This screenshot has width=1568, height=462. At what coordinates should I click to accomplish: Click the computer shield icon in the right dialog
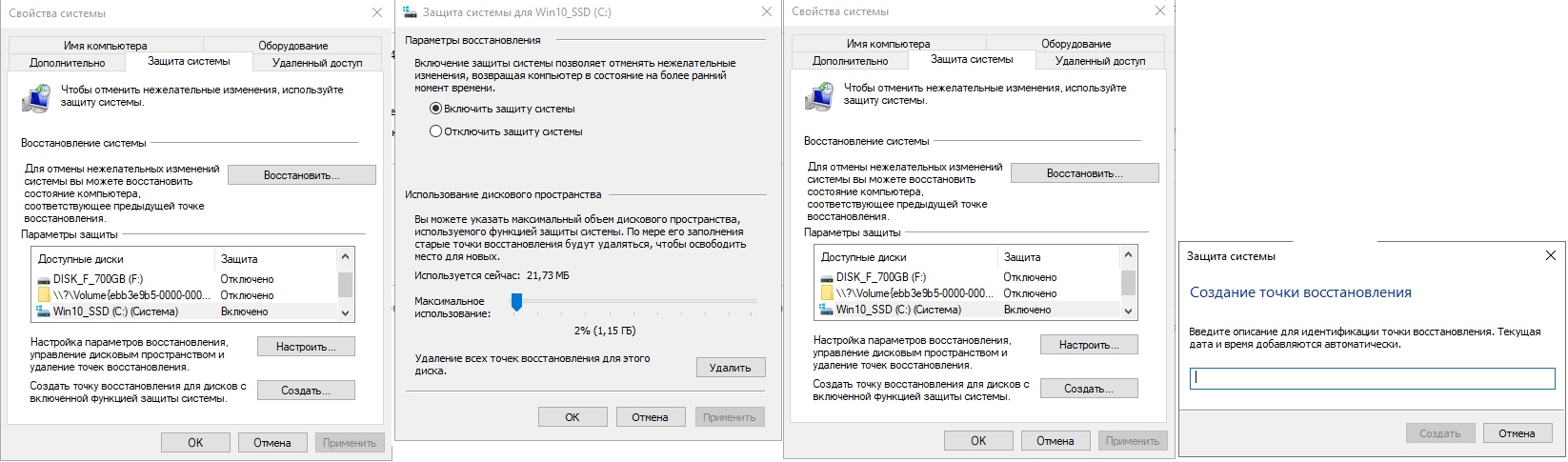coord(819,95)
